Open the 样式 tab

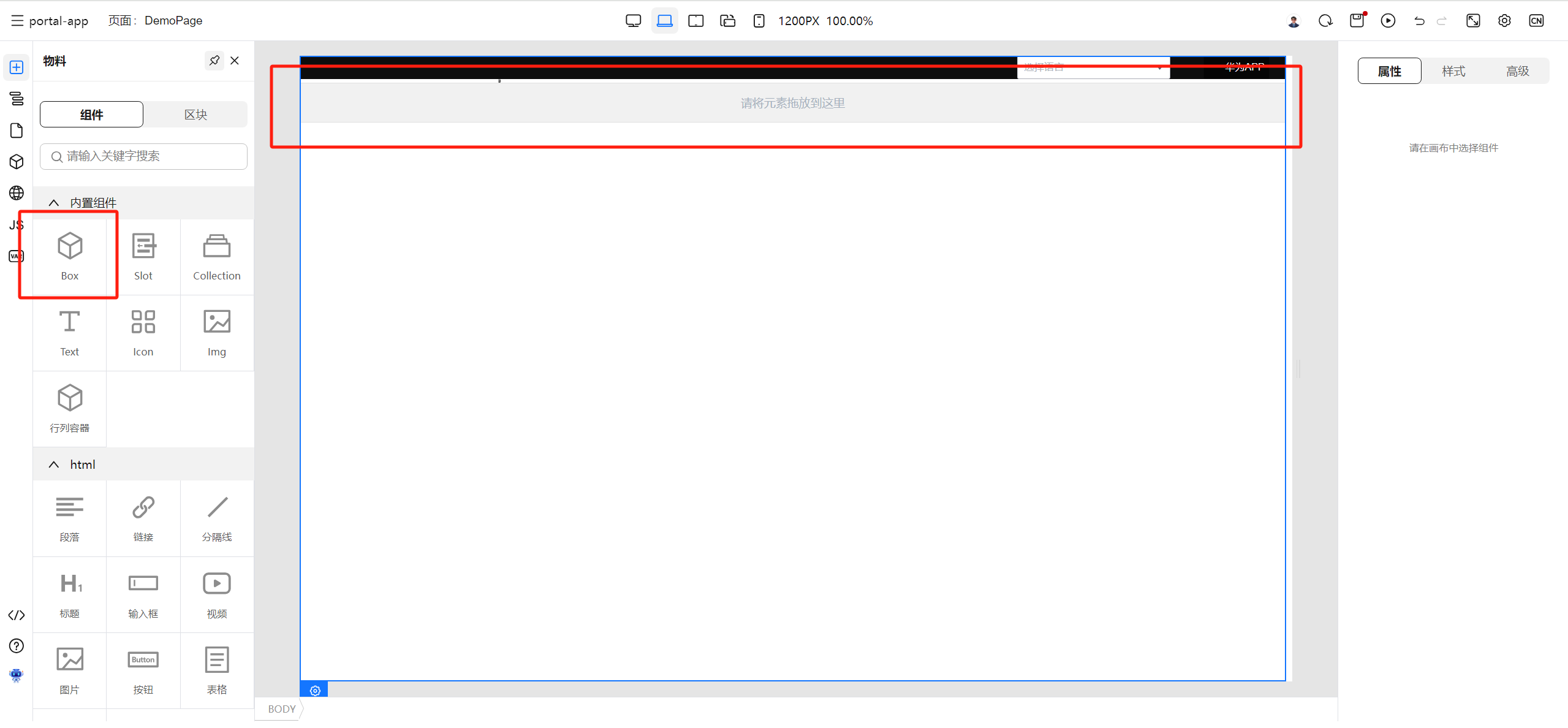(1453, 71)
